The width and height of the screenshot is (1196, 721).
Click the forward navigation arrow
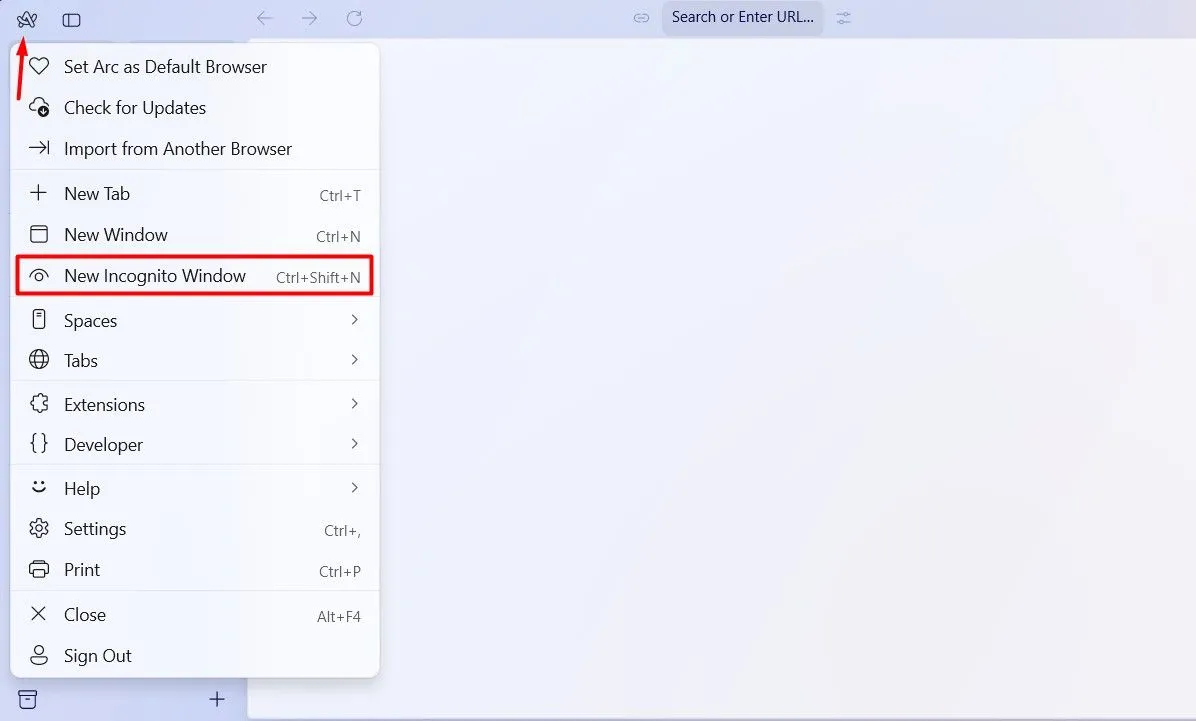[x=309, y=18]
